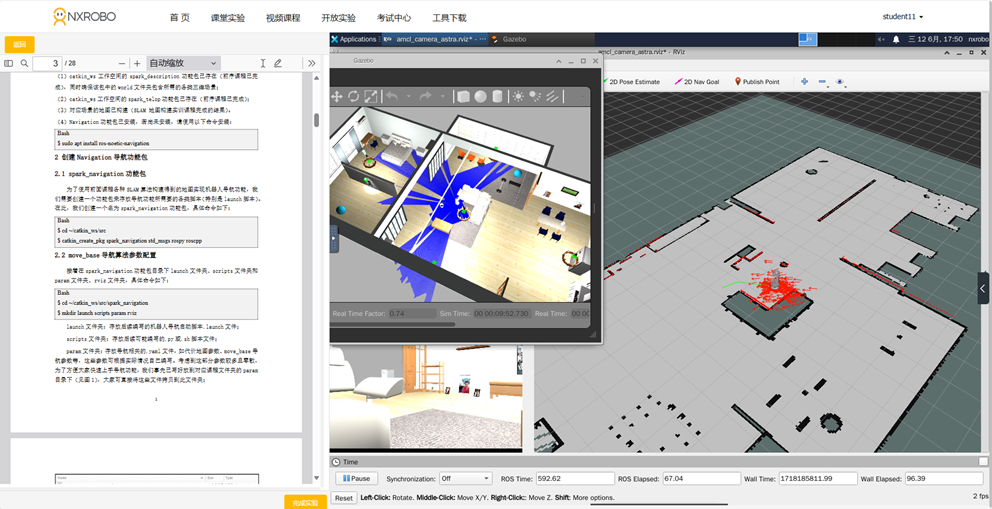Click the PDF vertical scrollbar thumb

pyautogui.click(x=317, y=120)
